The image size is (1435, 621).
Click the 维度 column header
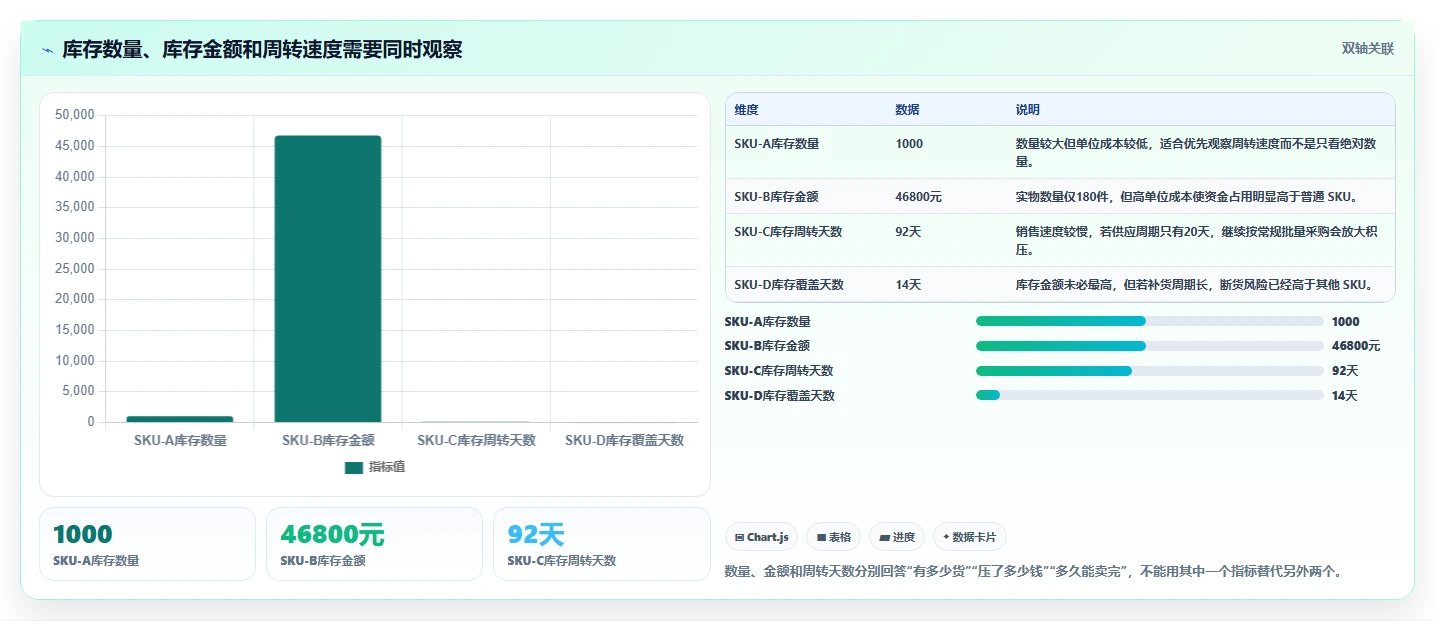pos(746,110)
